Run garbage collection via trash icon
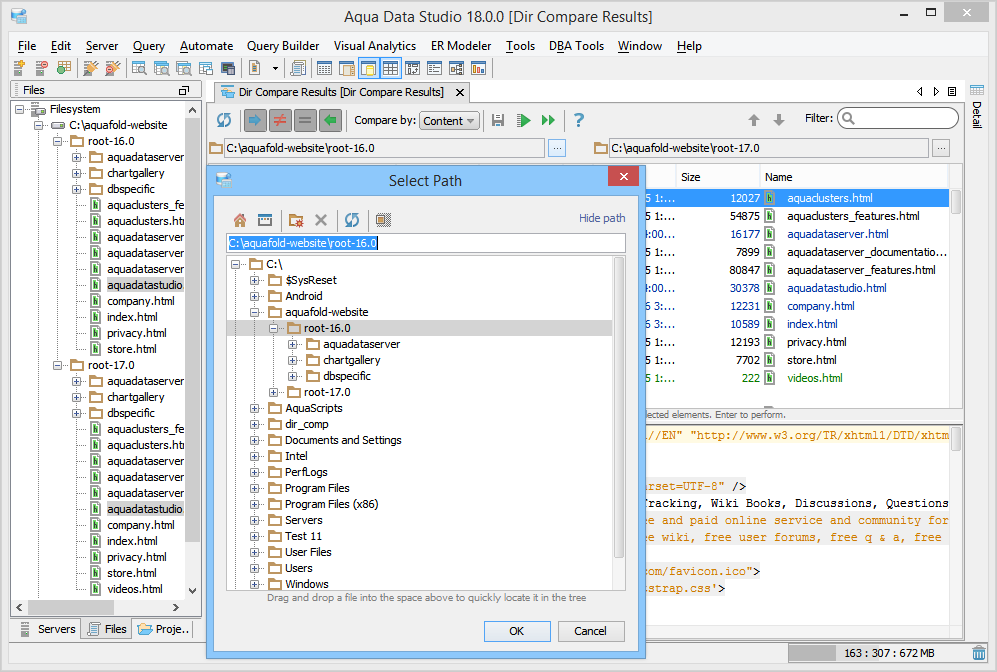Viewport: 997px width, 672px height. tap(979, 653)
